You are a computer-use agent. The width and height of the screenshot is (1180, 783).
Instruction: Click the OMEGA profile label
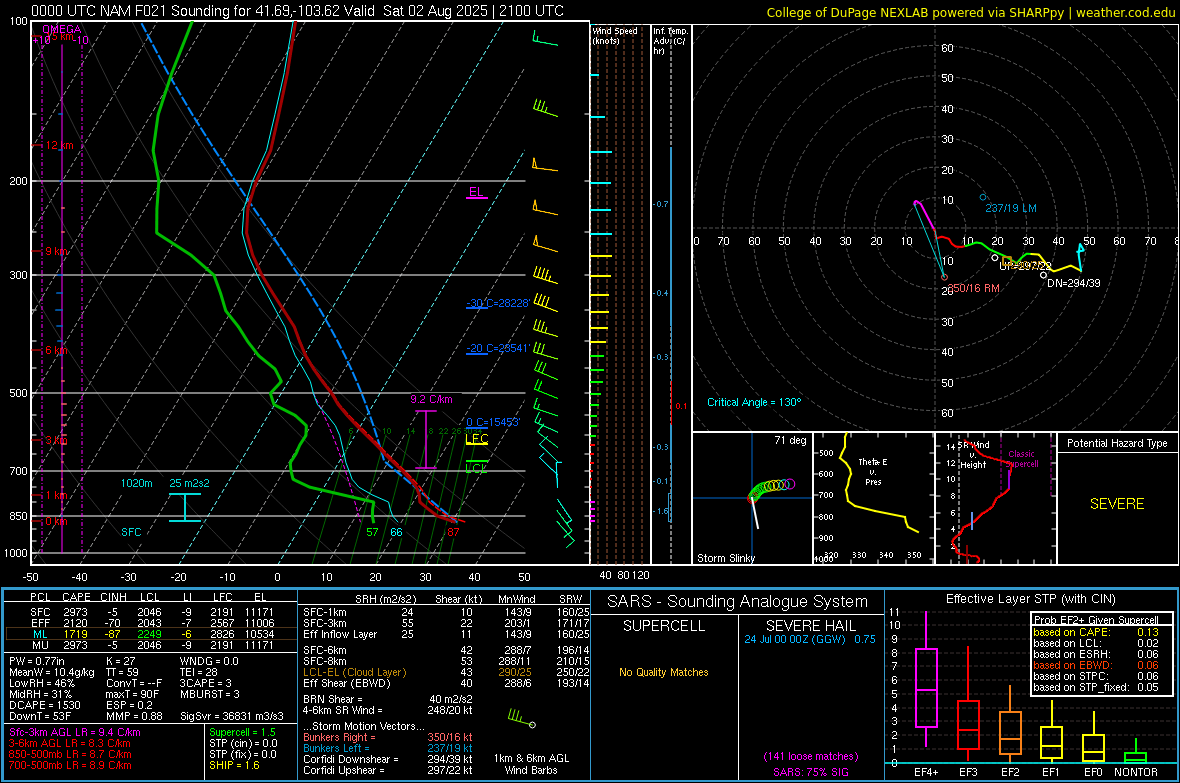coord(62,29)
